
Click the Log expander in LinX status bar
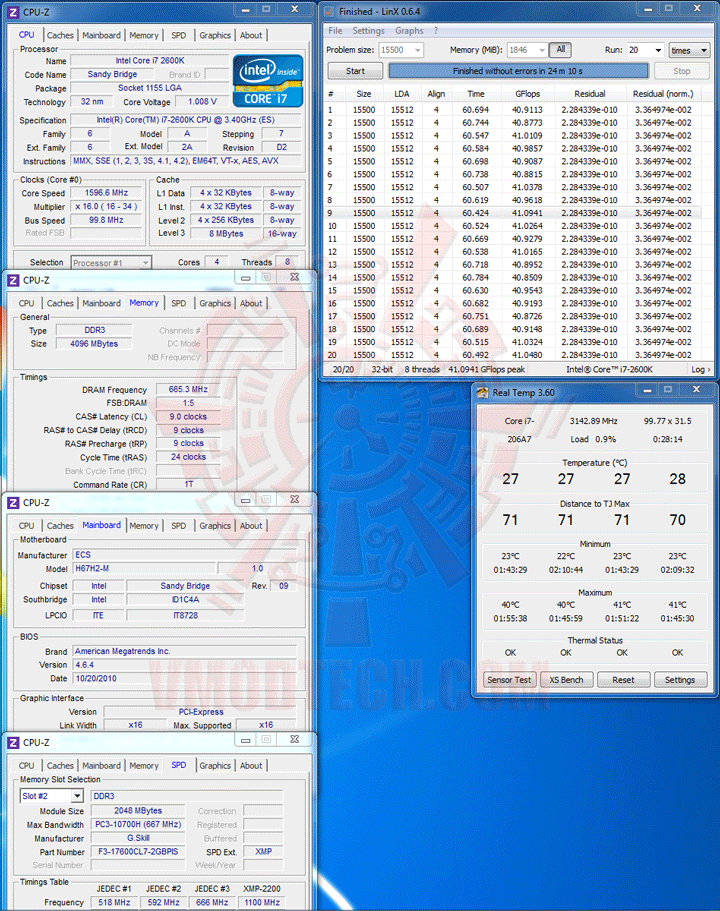700,370
